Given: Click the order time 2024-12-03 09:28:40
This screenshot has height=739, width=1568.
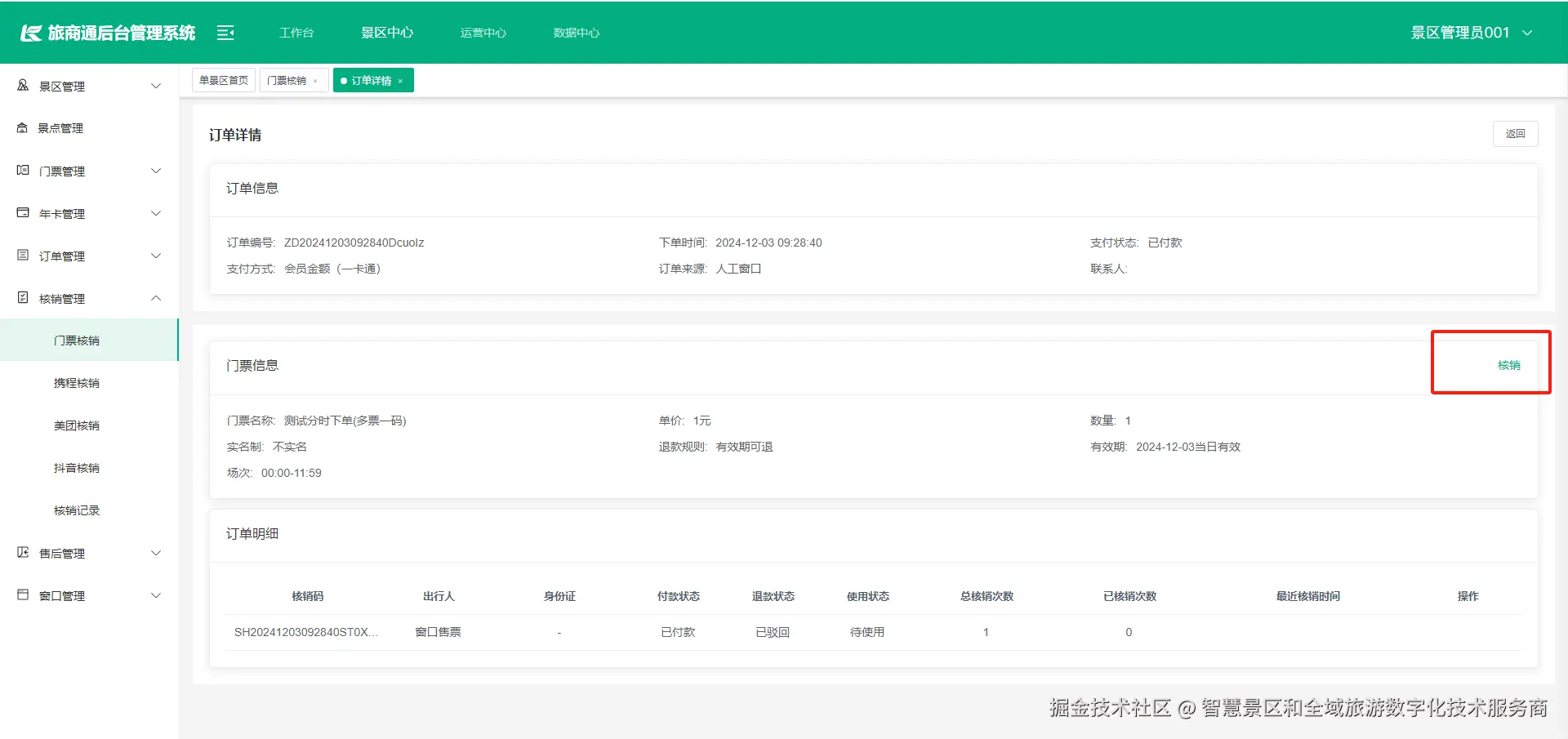Looking at the screenshot, I should (x=768, y=243).
